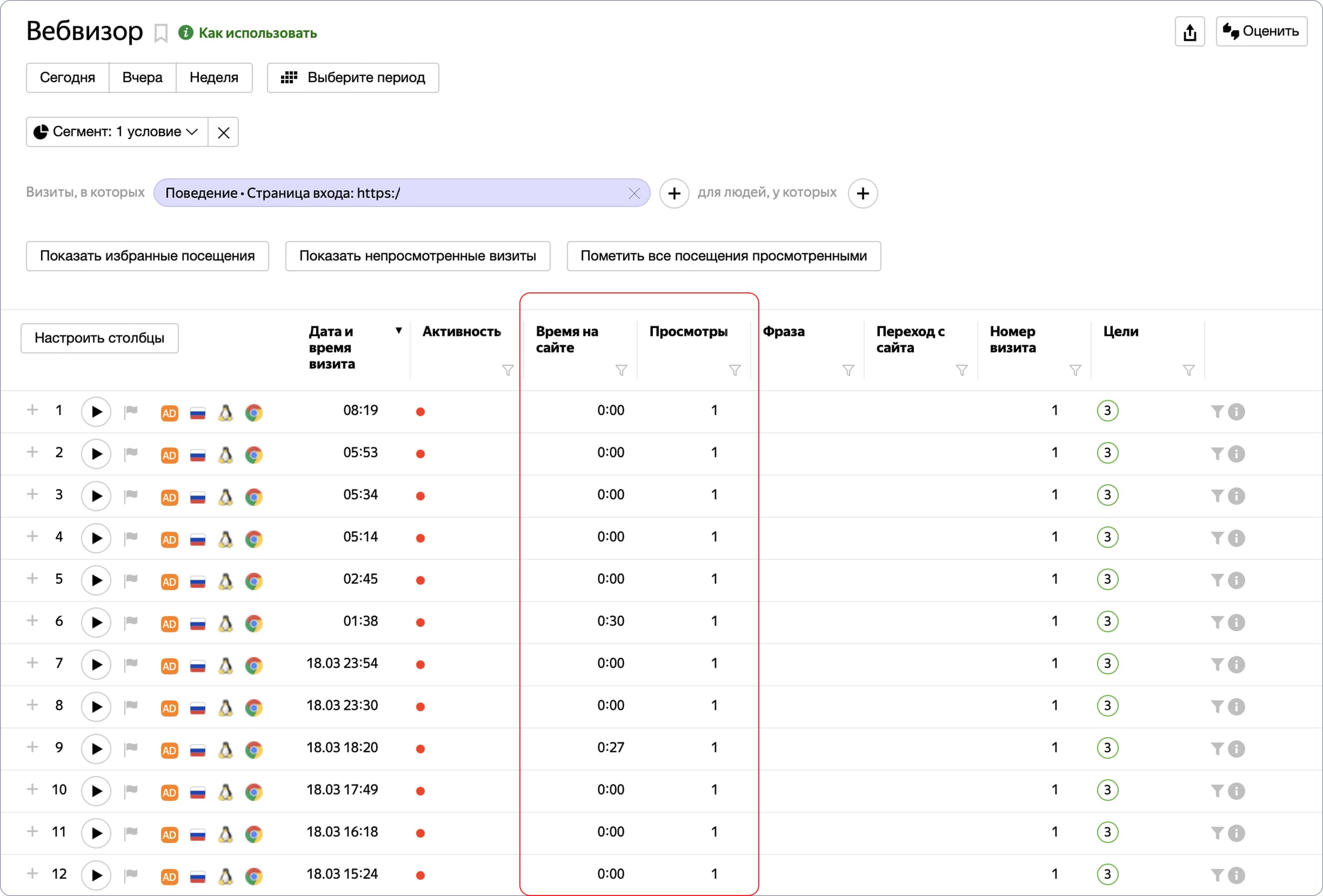Mark visit 10 with the flag
Viewport: 1323px width, 896px height.
pyautogui.click(x=131, y=790)
